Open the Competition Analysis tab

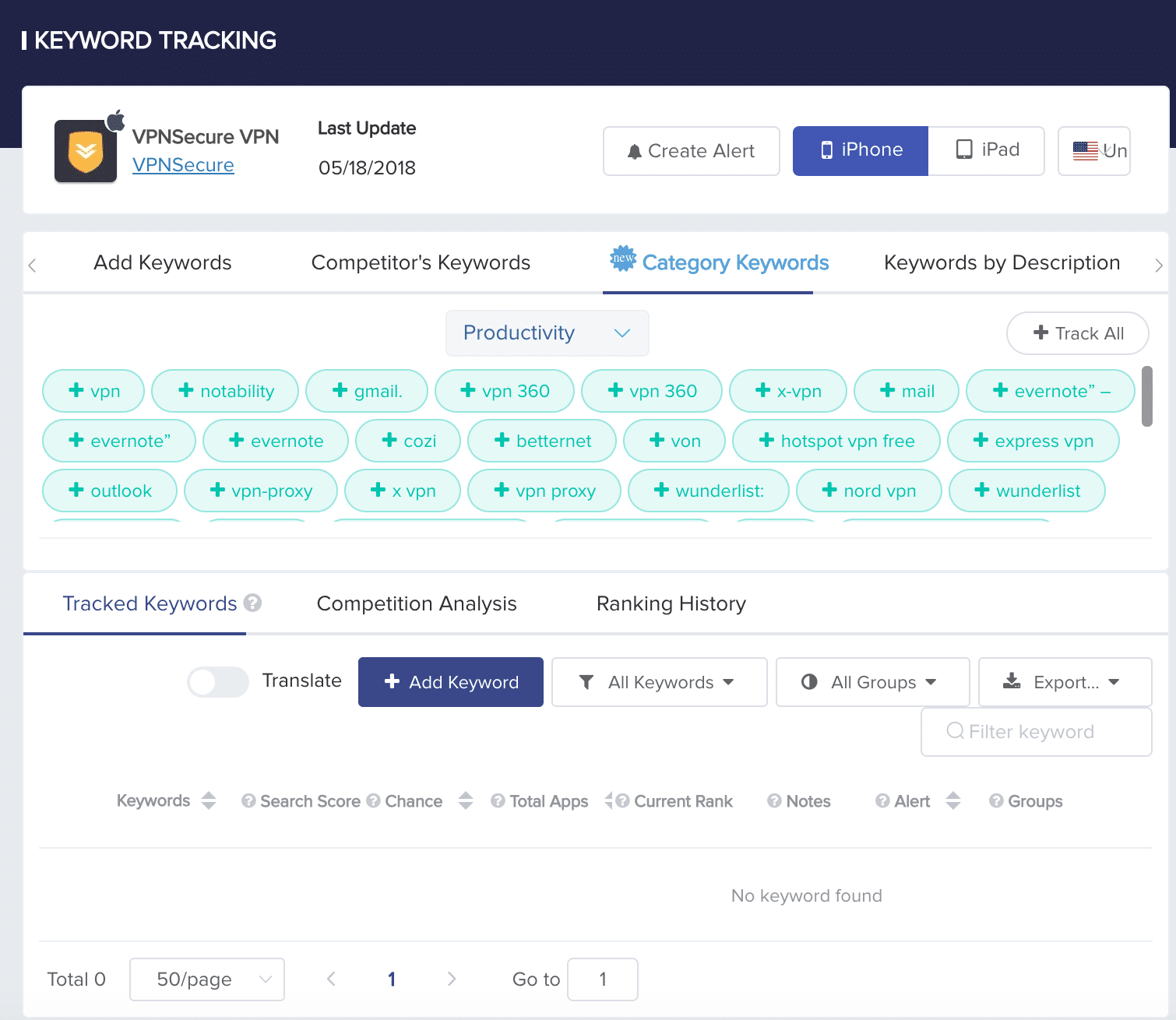417,603
